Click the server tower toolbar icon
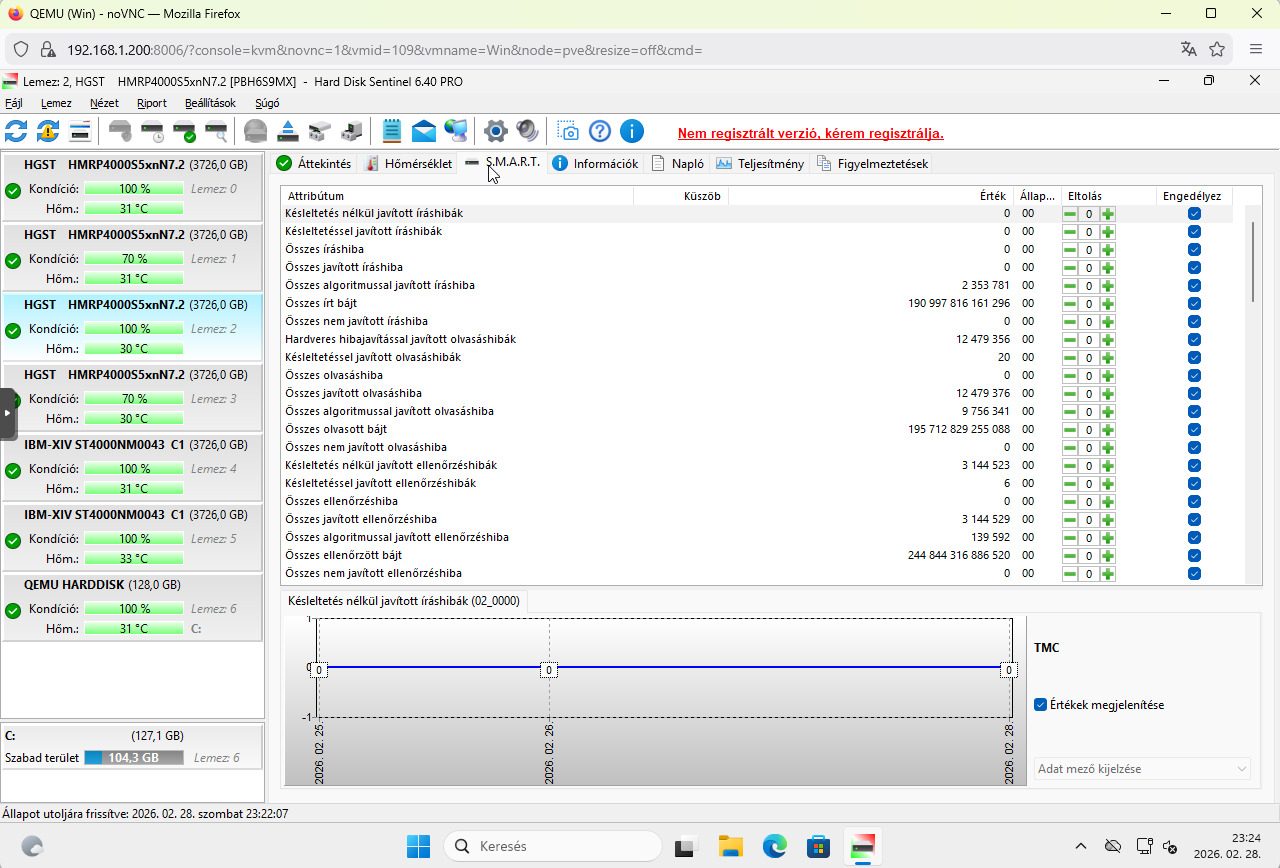Screen dimensions: 1280x868 pyautogui.click(x=352, y=131)
